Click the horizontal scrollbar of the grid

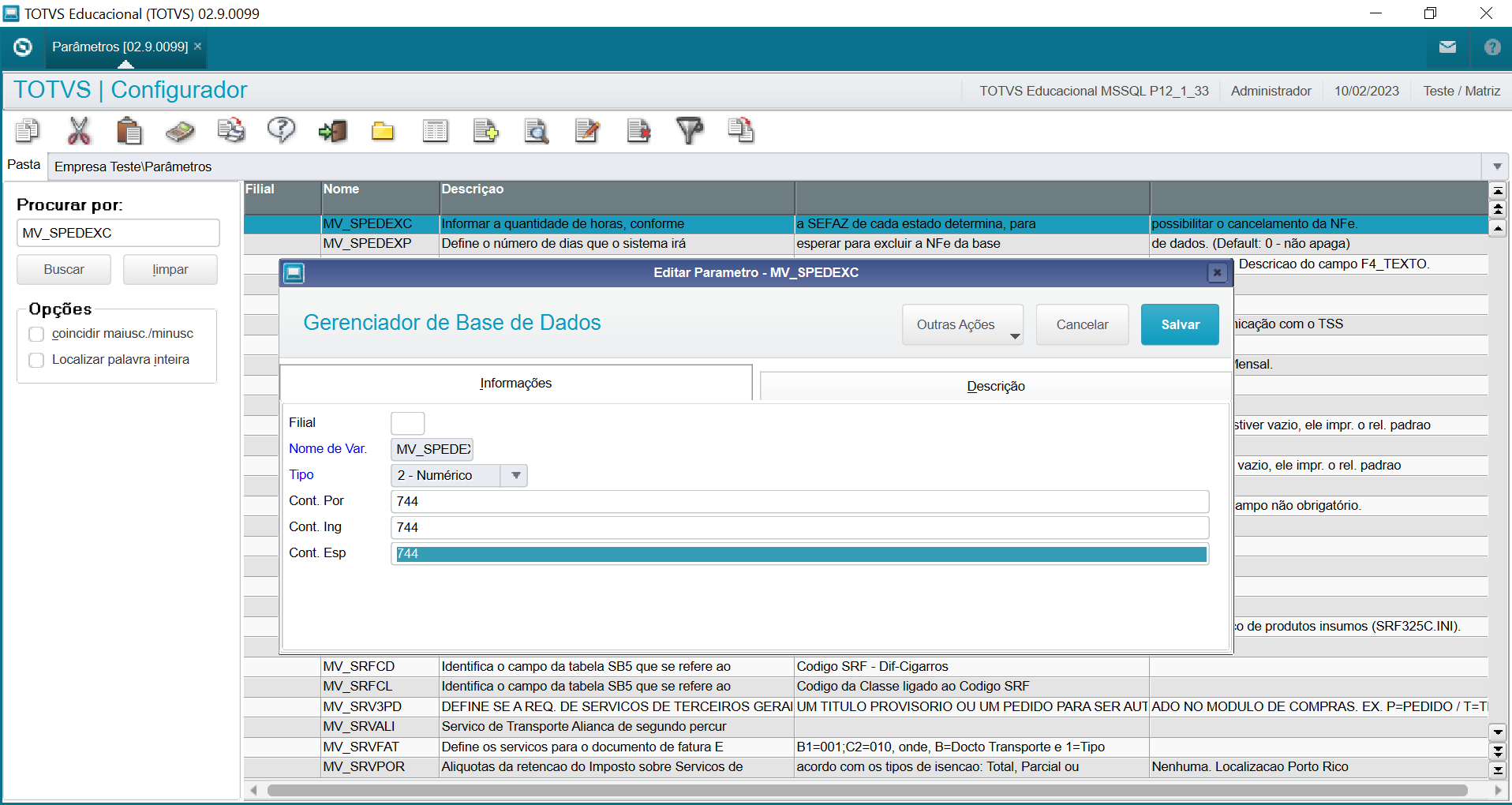point(866,790)
